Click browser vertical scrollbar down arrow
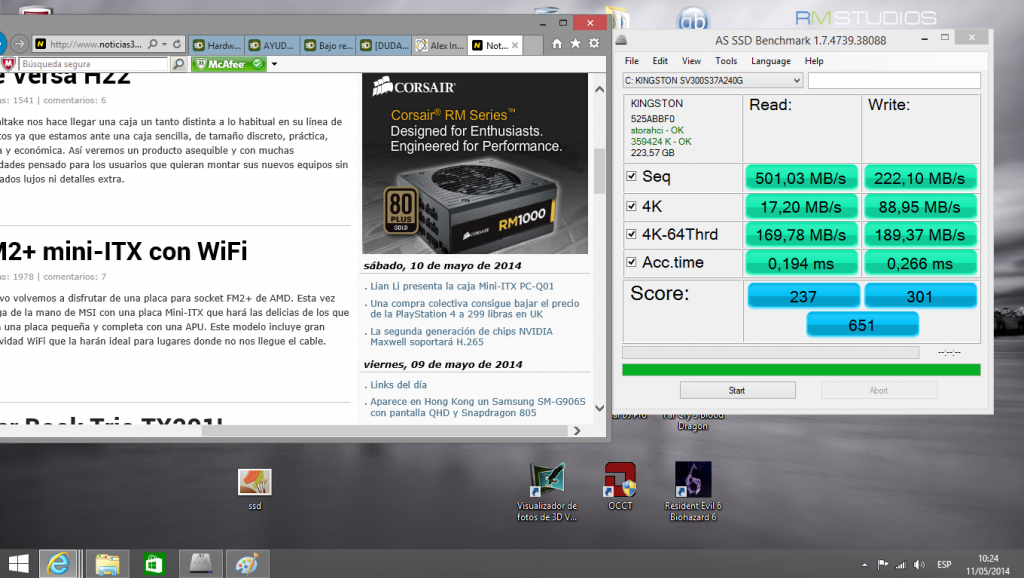The image size is (1024, 578). (600, 408)
